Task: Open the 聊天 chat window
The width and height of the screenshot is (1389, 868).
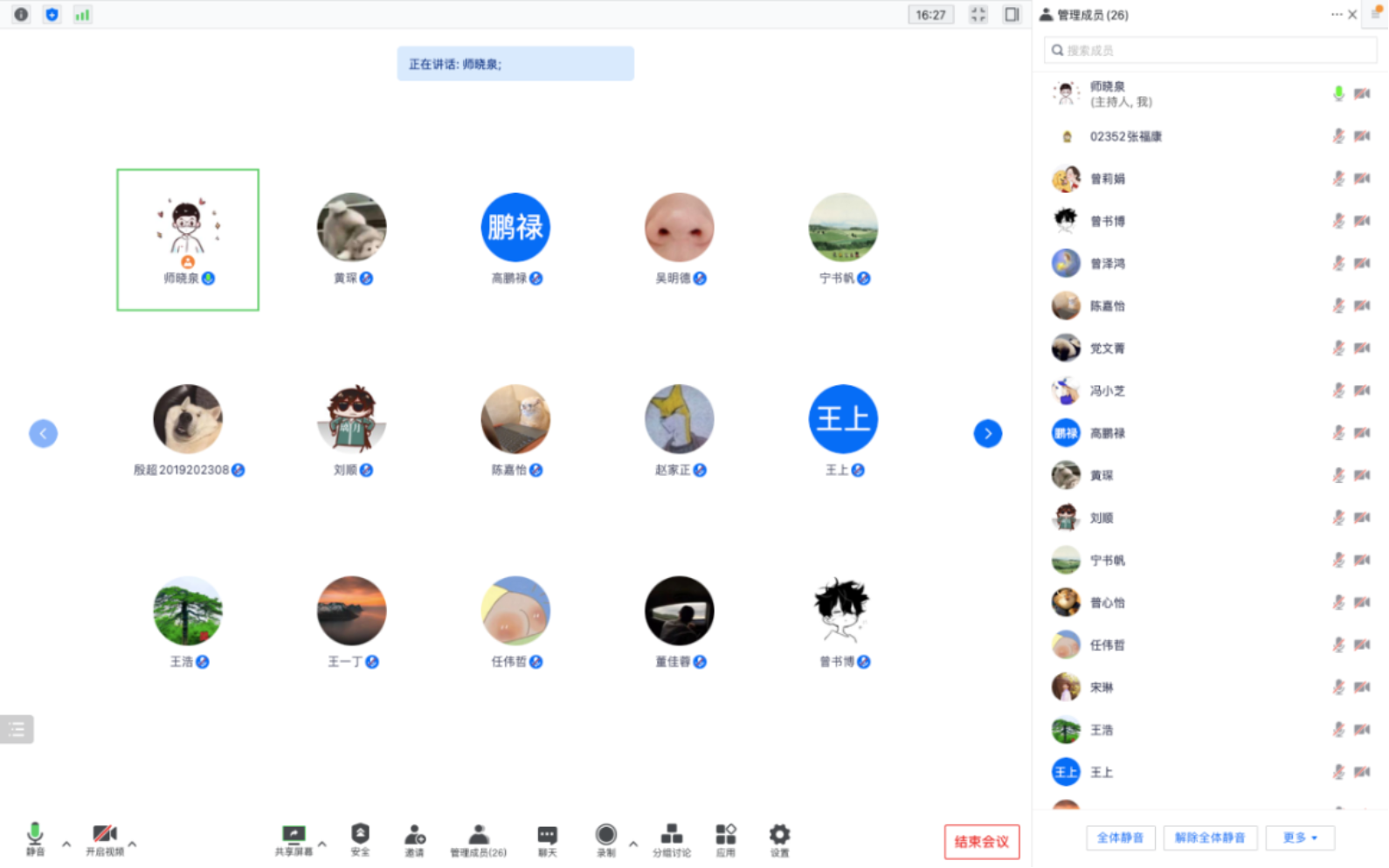Action: [x=547, y=835]
